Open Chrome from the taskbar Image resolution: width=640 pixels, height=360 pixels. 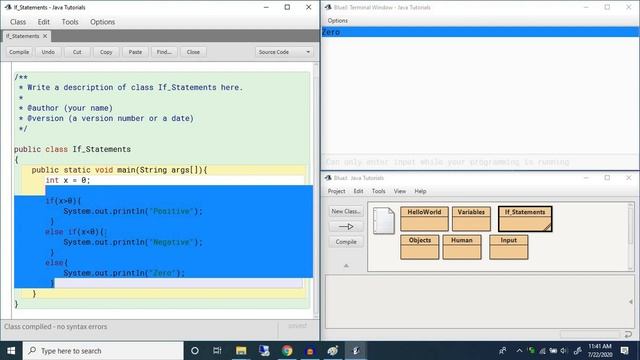click(287, 351)
